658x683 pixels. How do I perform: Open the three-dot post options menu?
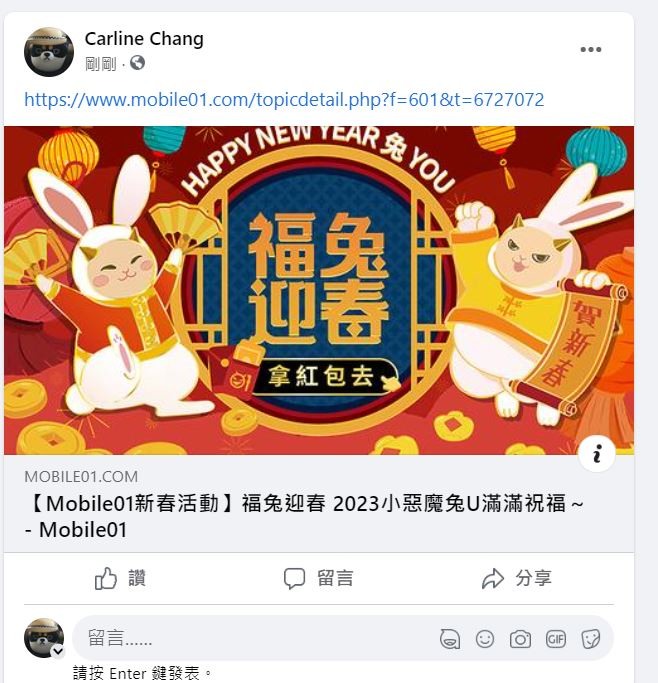tap(591, 50)
